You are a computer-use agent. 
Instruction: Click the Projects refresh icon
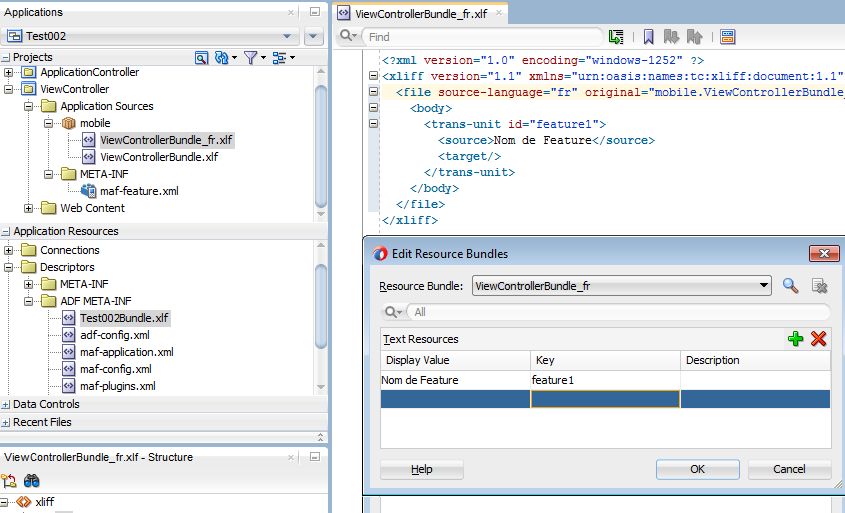click(x=223, y=58)
